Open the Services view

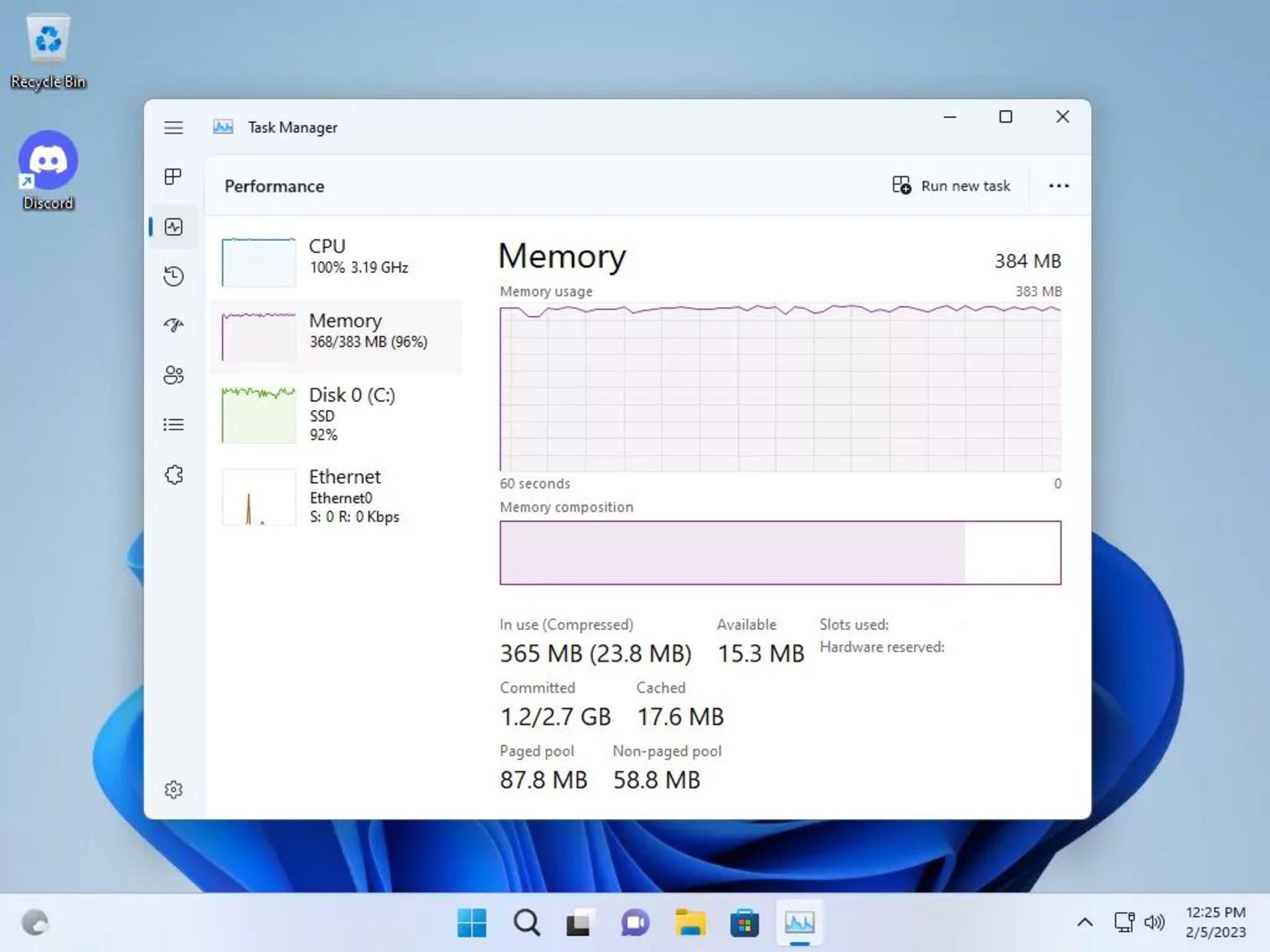(x=174, y=474)
